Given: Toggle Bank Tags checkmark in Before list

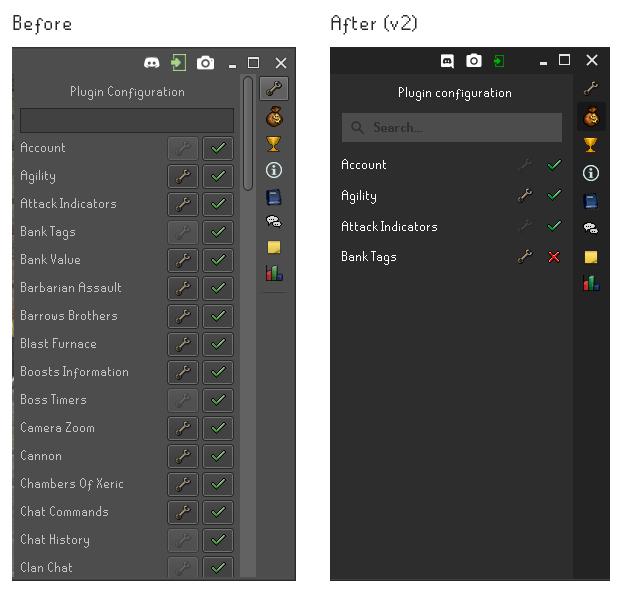Looking at the screenshot, I should pyautogui.click(x=218, y=232).
